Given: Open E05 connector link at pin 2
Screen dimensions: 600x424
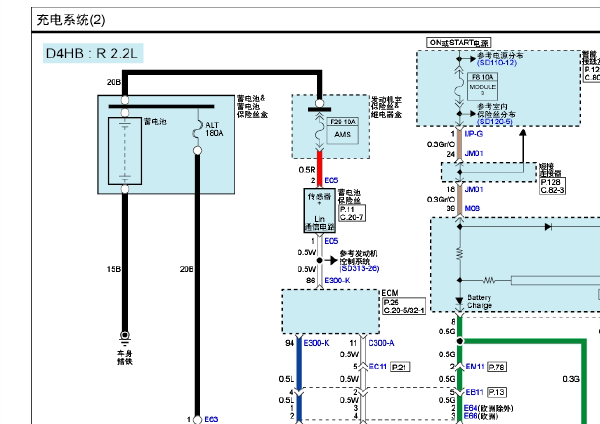Looking at the screenshot, I should [331, 180].
